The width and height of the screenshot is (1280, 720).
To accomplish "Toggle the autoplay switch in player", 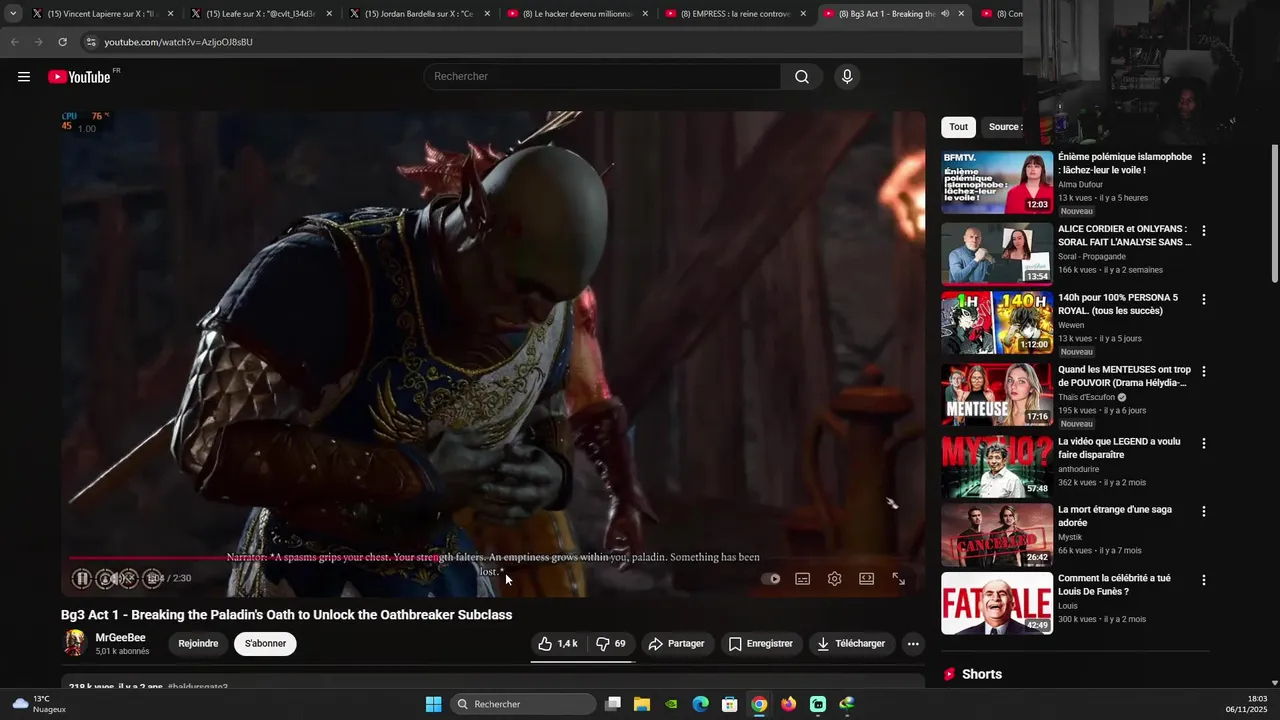I will click(771, 579).
